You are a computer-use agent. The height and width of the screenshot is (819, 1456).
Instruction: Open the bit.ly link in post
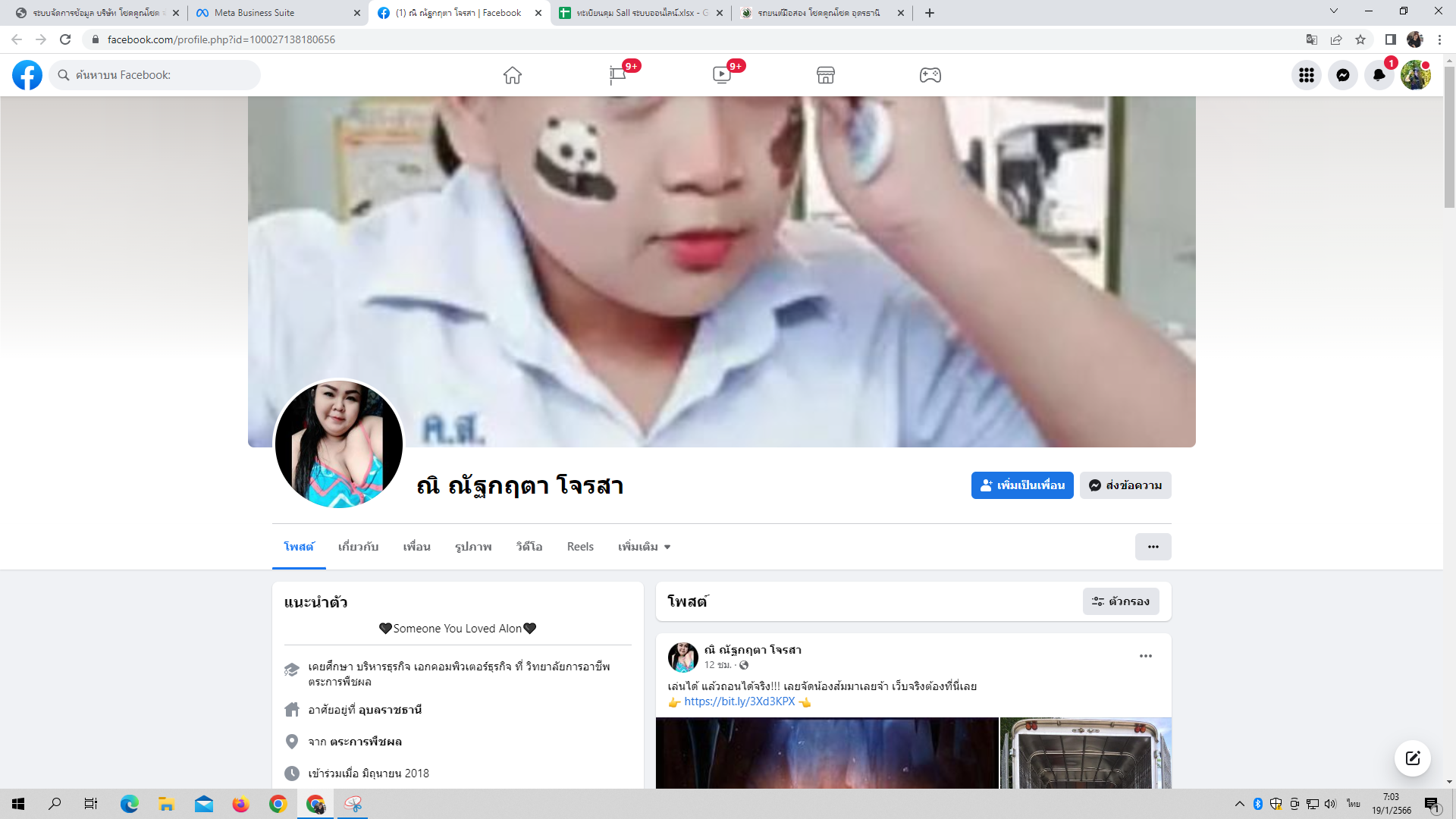(739, 701)
